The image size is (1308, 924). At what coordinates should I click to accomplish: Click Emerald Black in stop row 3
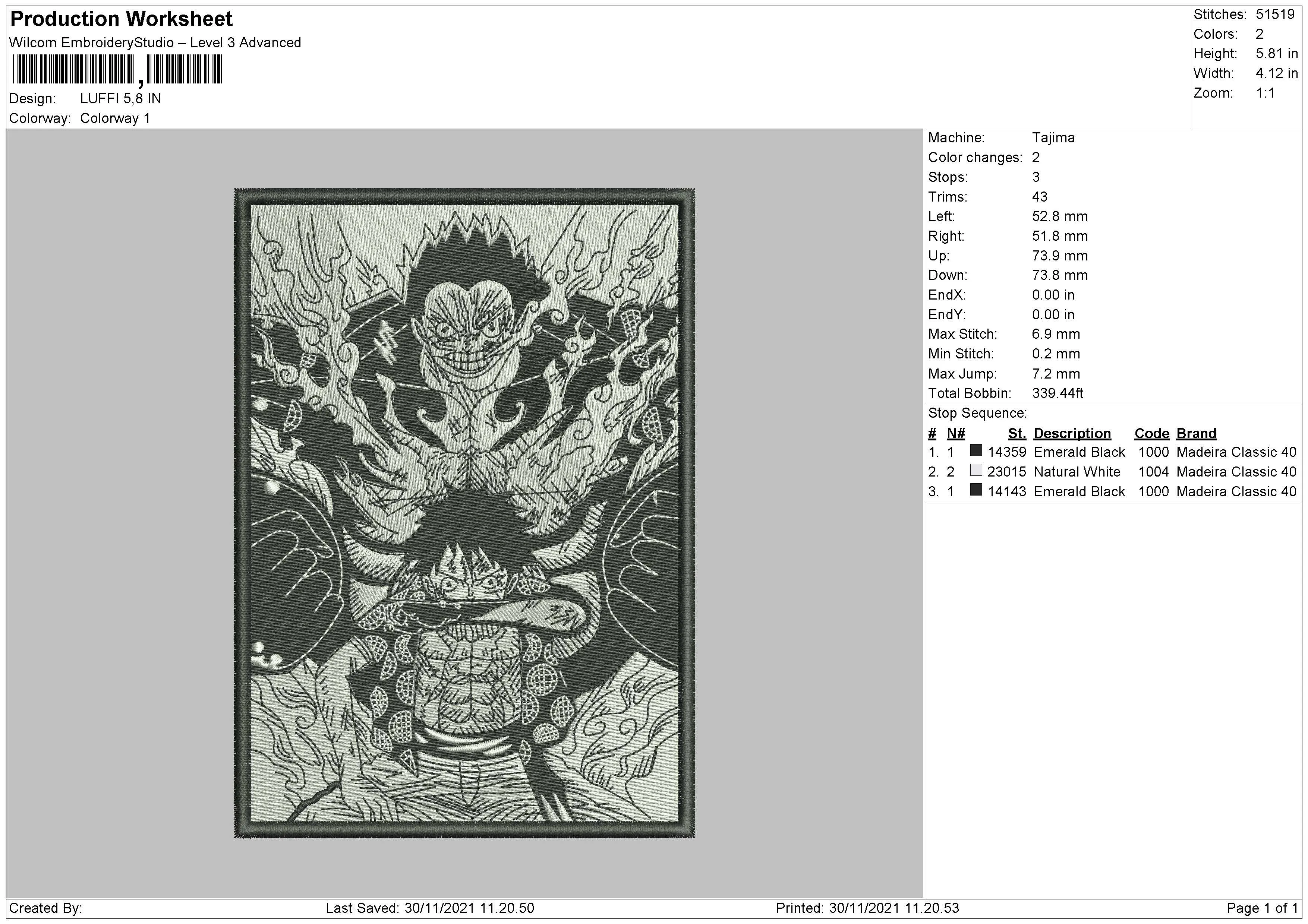(1079, 492)
